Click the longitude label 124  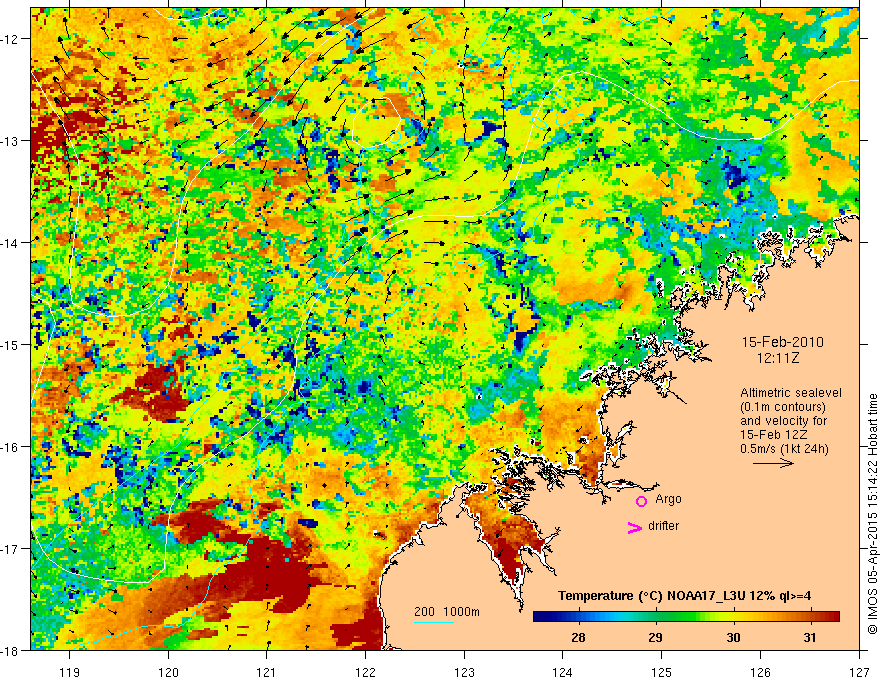coord(563,672)
